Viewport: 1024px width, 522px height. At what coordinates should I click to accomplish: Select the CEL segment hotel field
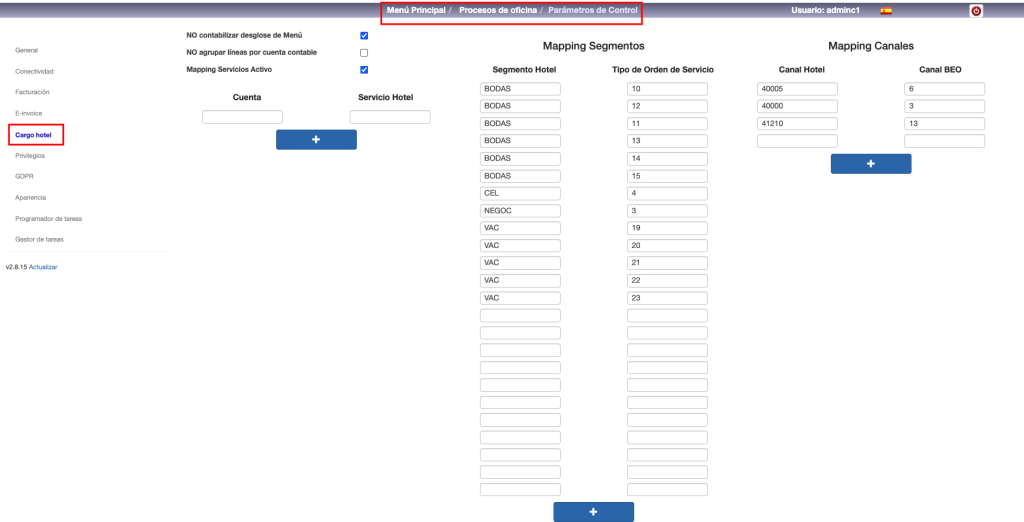[520, 193]
